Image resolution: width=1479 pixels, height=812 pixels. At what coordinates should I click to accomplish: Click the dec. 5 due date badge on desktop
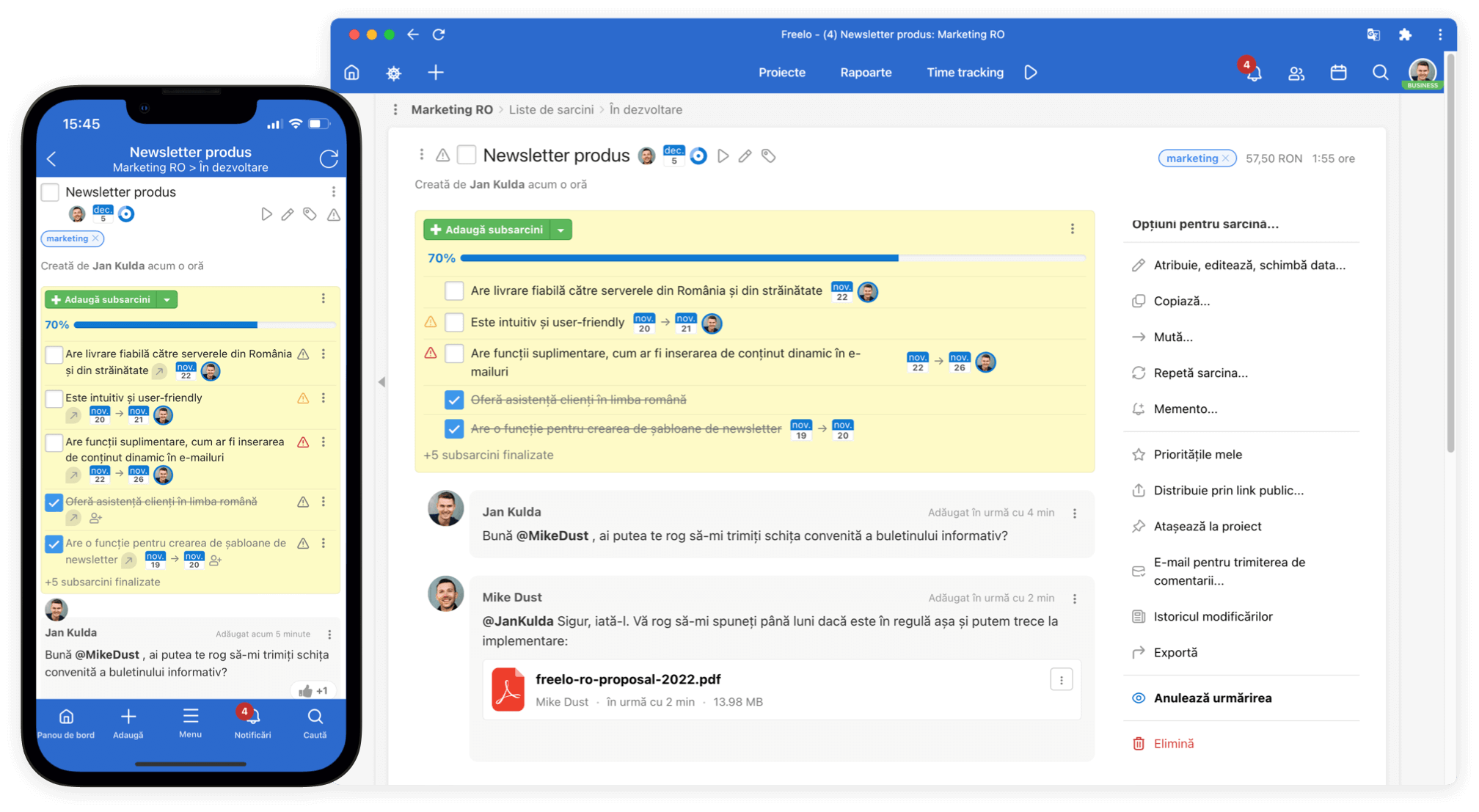click(x=673, y=156)
